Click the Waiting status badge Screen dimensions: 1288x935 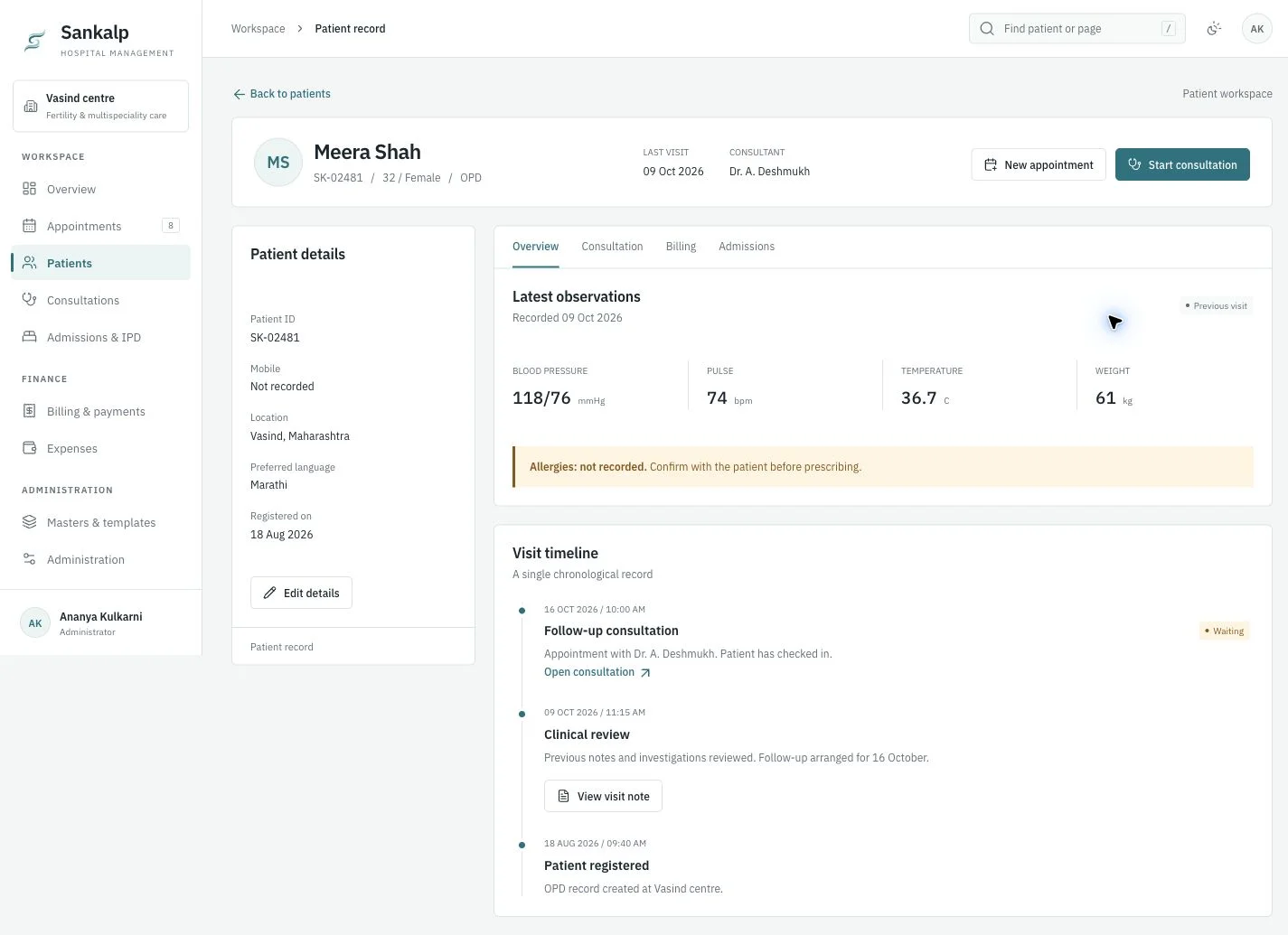click(1224, 631)
